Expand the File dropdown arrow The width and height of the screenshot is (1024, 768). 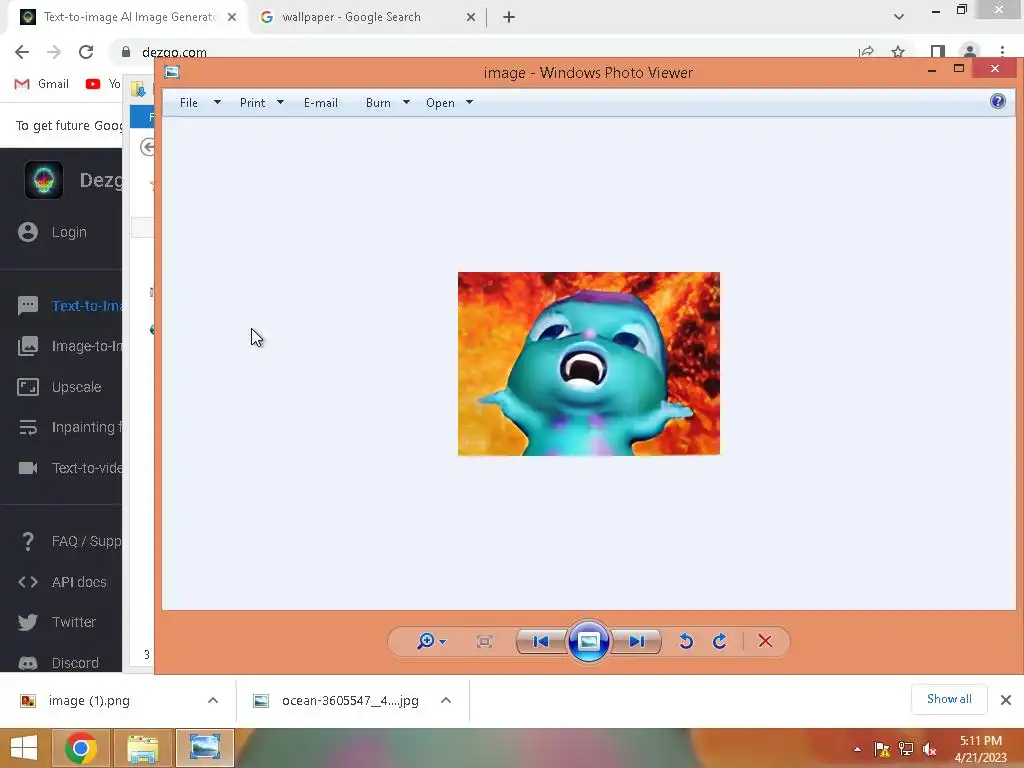pyautogui.click(x=217, y=103)
